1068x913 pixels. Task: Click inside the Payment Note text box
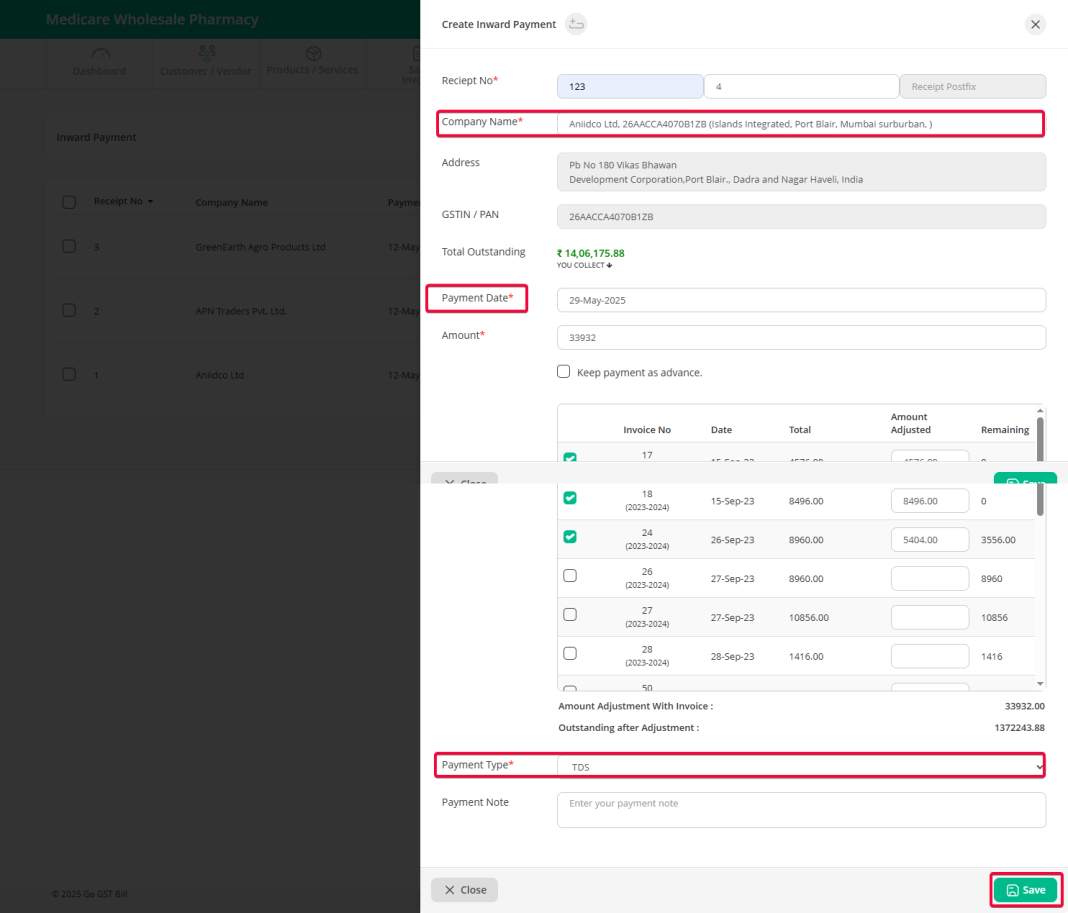800,809
